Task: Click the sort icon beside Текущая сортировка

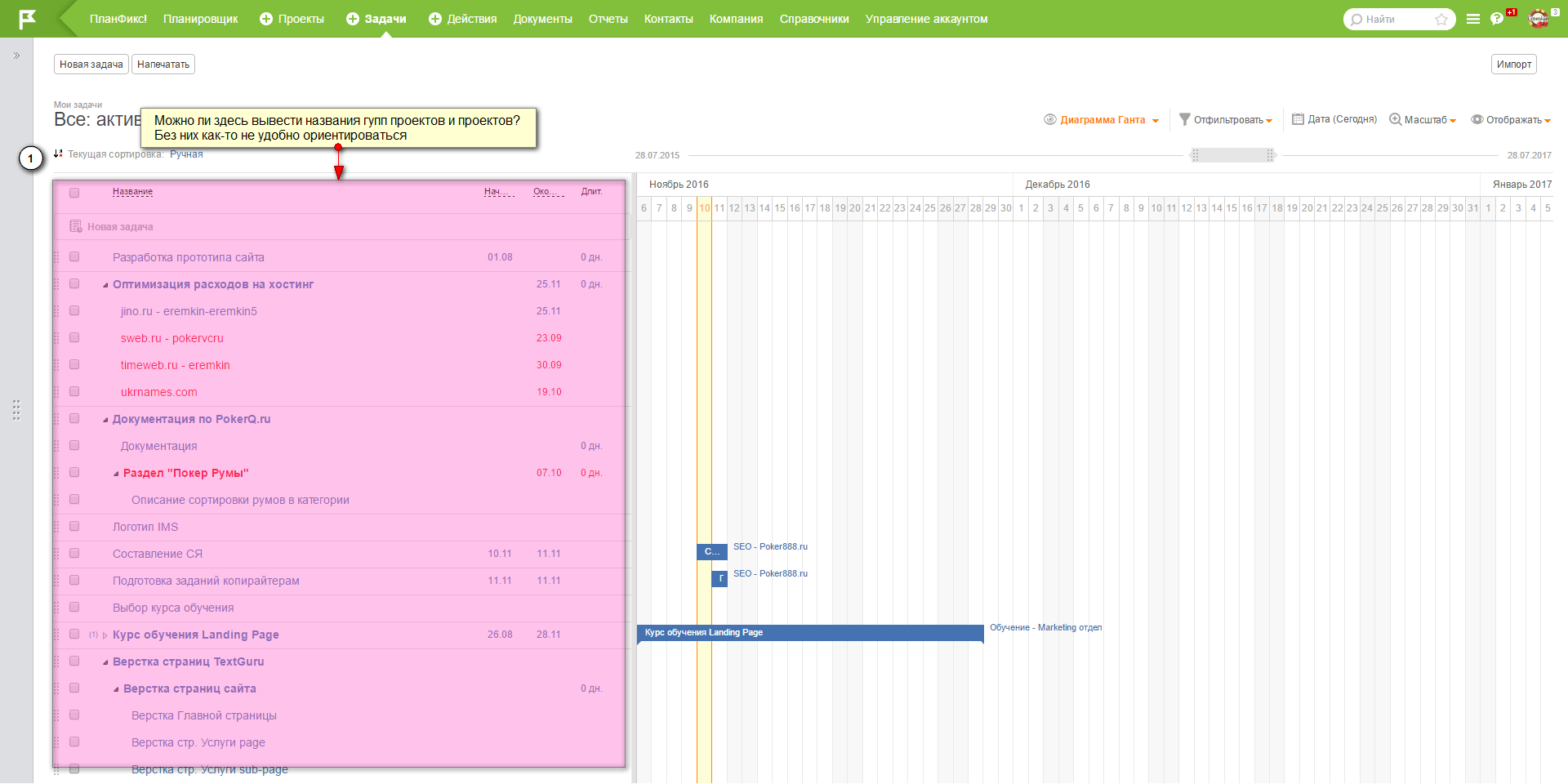Action: 58,154
